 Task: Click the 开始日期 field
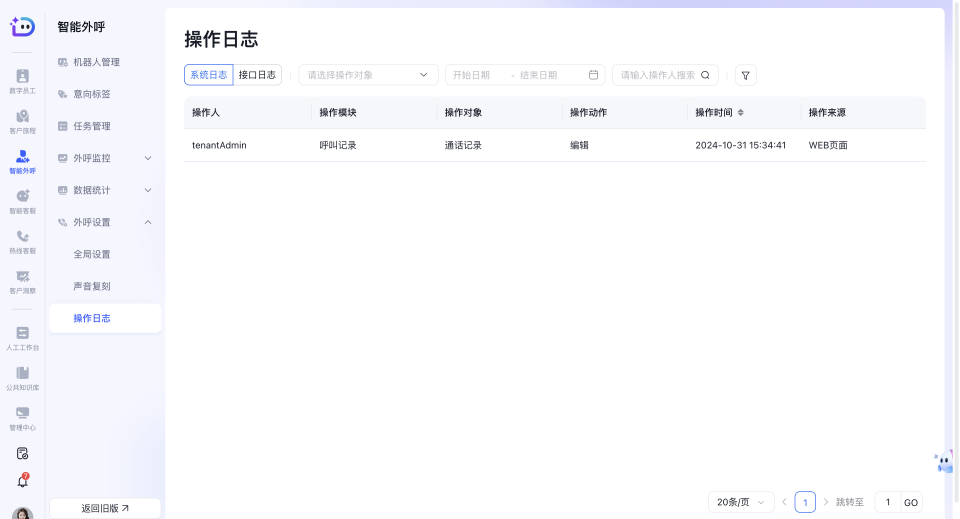coord(477,75)
